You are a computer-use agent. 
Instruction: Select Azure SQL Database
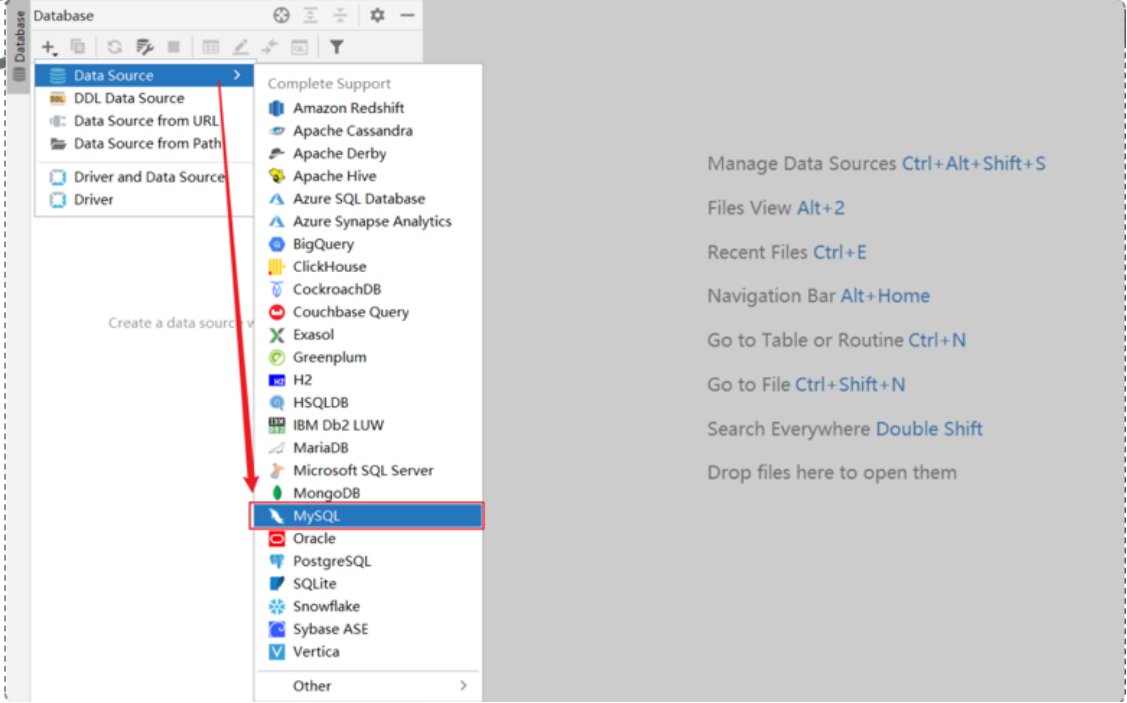368,199
